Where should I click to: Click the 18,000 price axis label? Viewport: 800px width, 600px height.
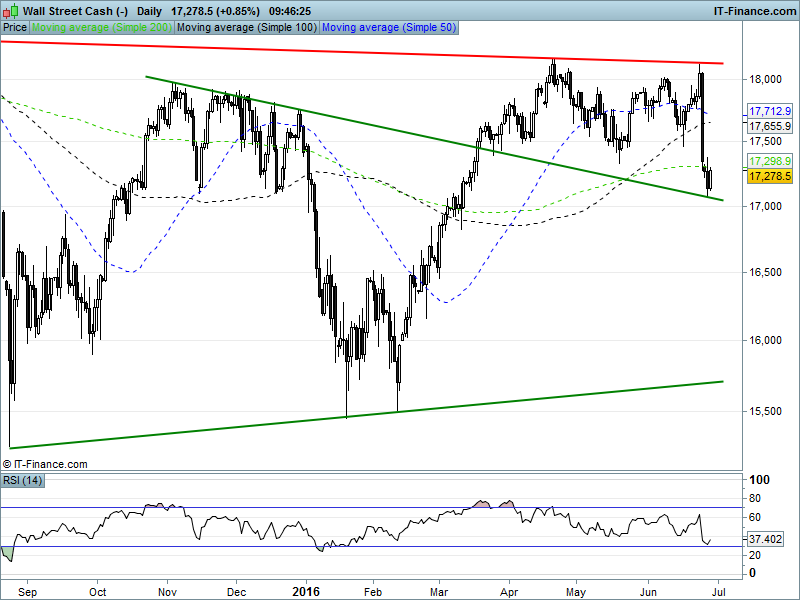[765, 79]
